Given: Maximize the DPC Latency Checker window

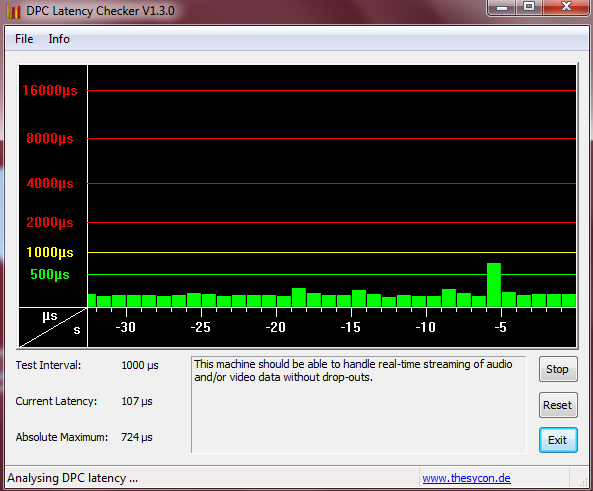Looking at the screenshot, I should point(529,7).
